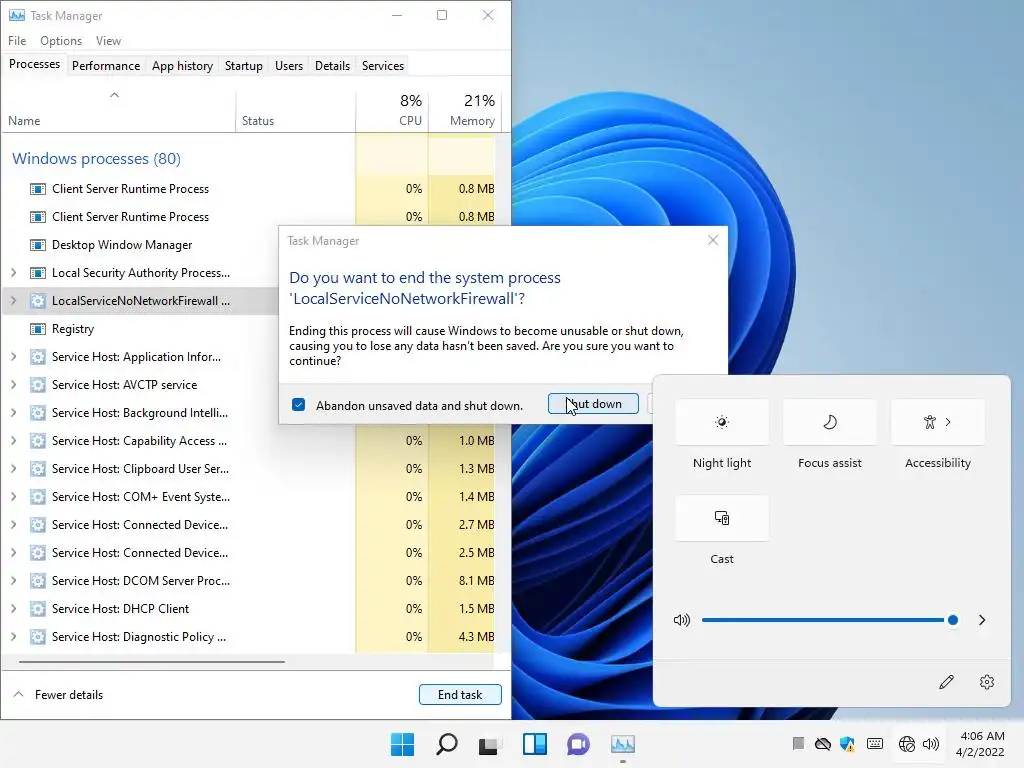Toggle Focus assist quick setting

pyautogui.click(x=829, y=423)
